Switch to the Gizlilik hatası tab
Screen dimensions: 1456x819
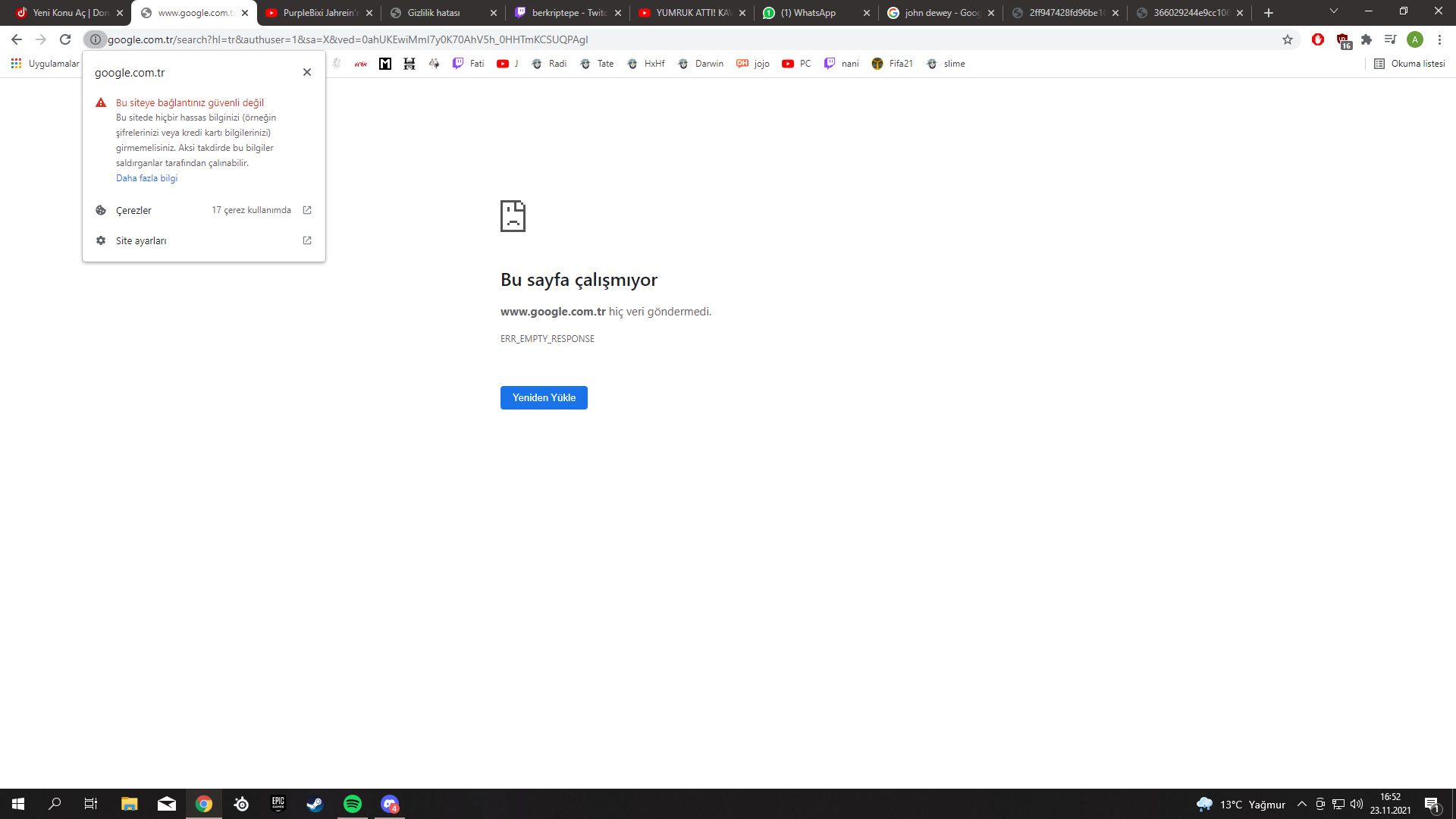pos(434,13)
